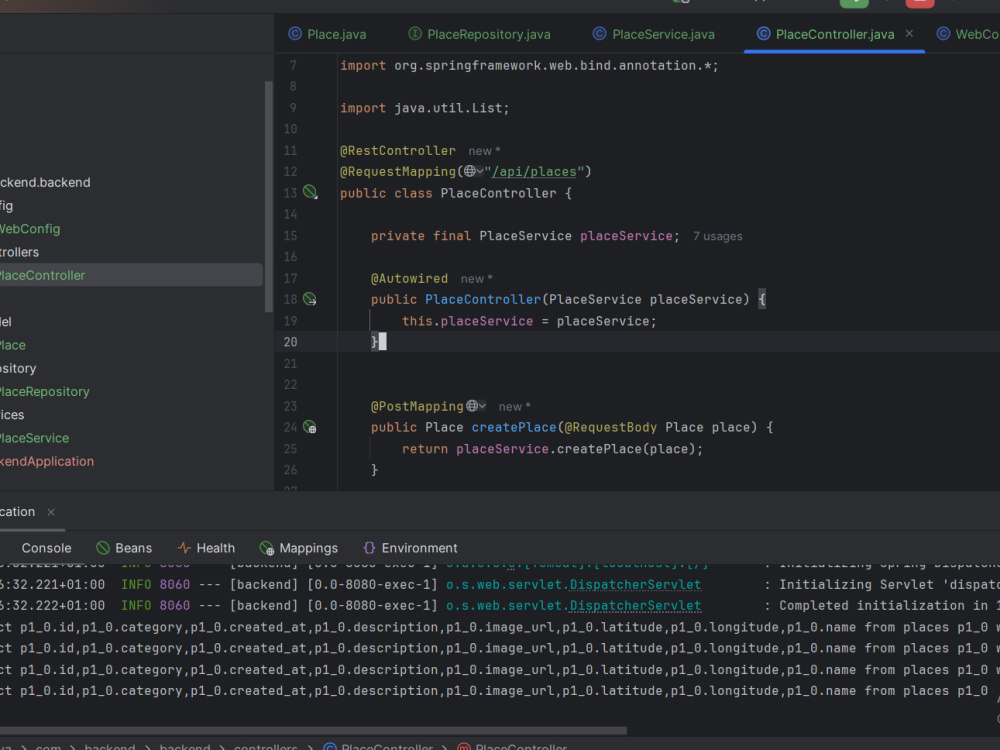Select the repository package in tree
1000x750 pixels.
[x=18, y=368]
